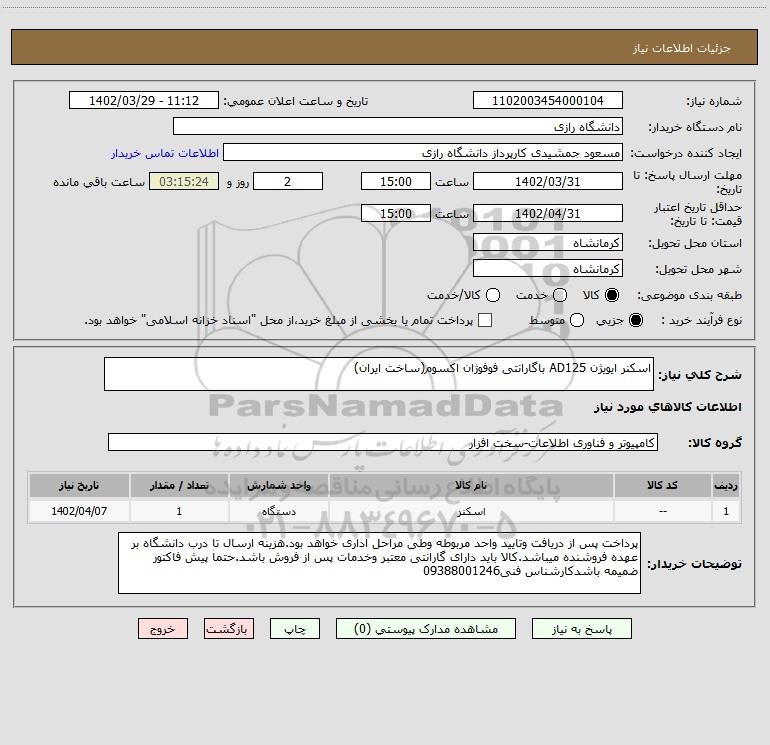Click the پاسخ به نیاز button
770x745 pixels.
coord(581,629)
